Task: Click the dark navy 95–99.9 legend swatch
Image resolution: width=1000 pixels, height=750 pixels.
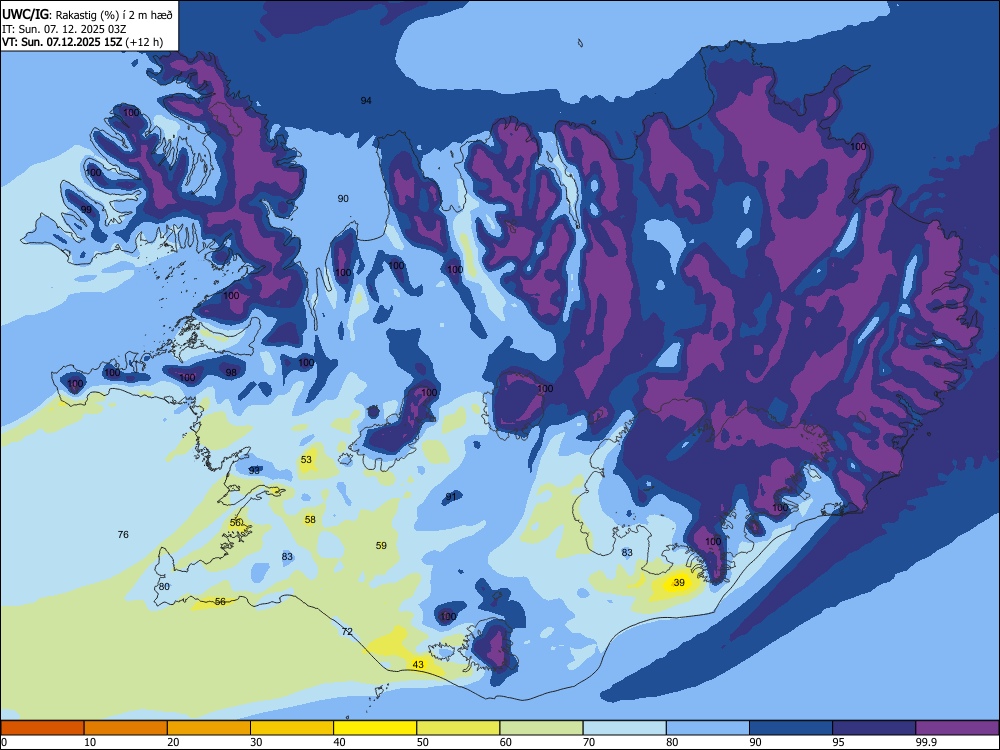Action: (874, 728)
